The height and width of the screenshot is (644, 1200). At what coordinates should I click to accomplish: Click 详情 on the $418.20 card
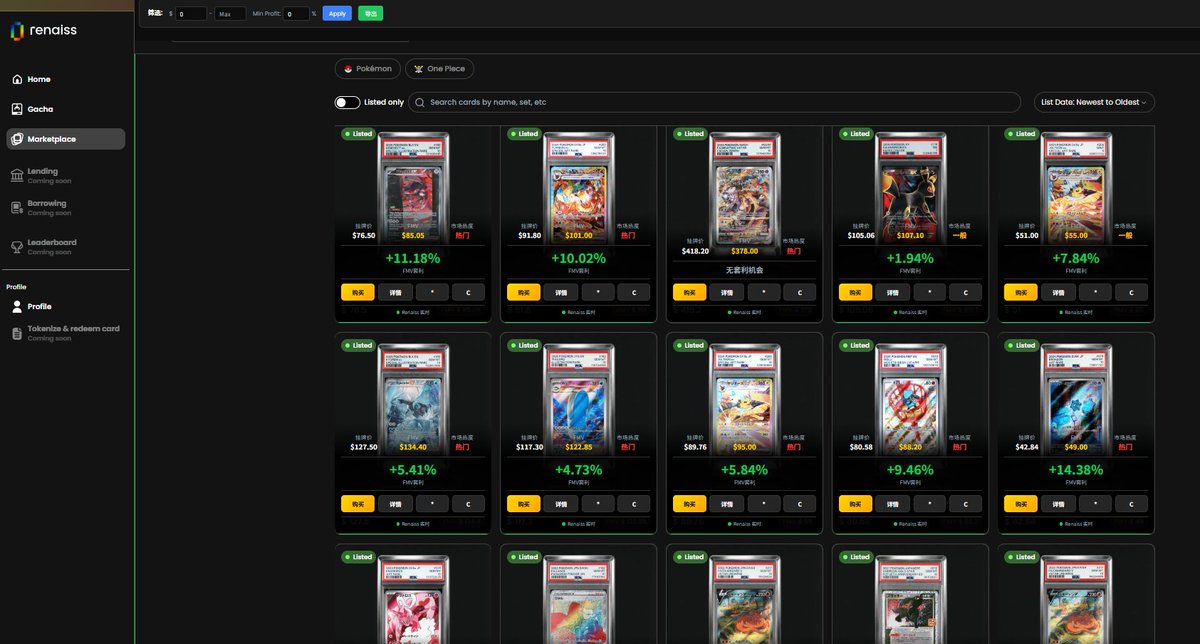click(727, 292)
